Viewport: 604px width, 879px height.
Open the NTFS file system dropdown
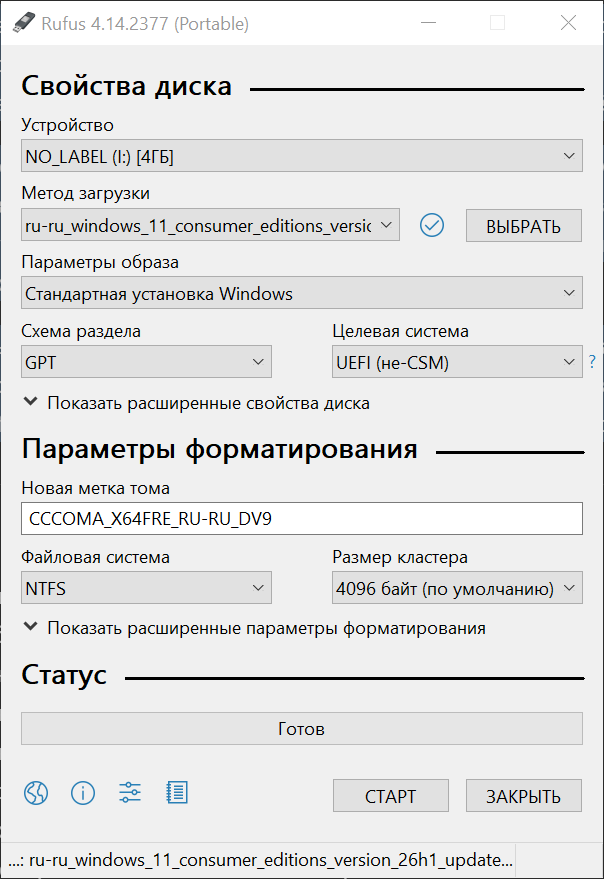click(146, 587)
